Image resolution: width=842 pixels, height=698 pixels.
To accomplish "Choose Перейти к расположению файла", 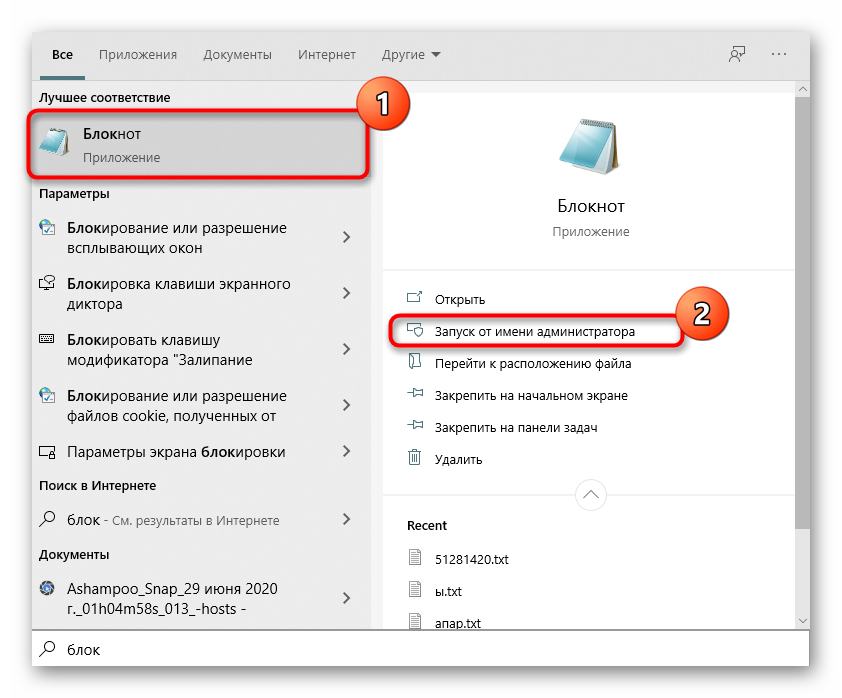I will [x=533, y=363].
